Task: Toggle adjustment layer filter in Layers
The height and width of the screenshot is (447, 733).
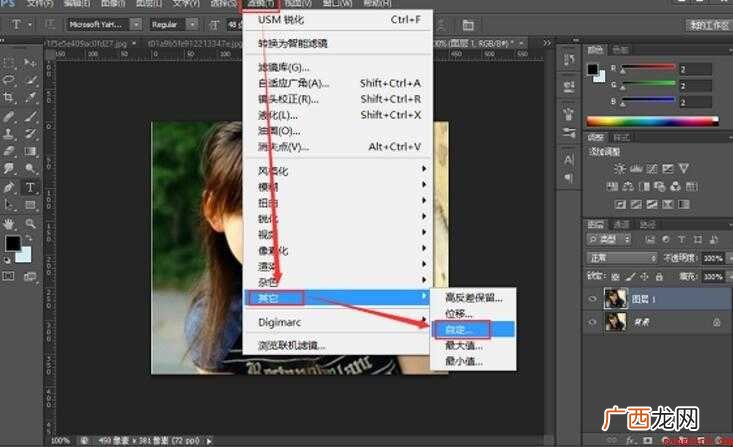Action: (x=666, y=240)
